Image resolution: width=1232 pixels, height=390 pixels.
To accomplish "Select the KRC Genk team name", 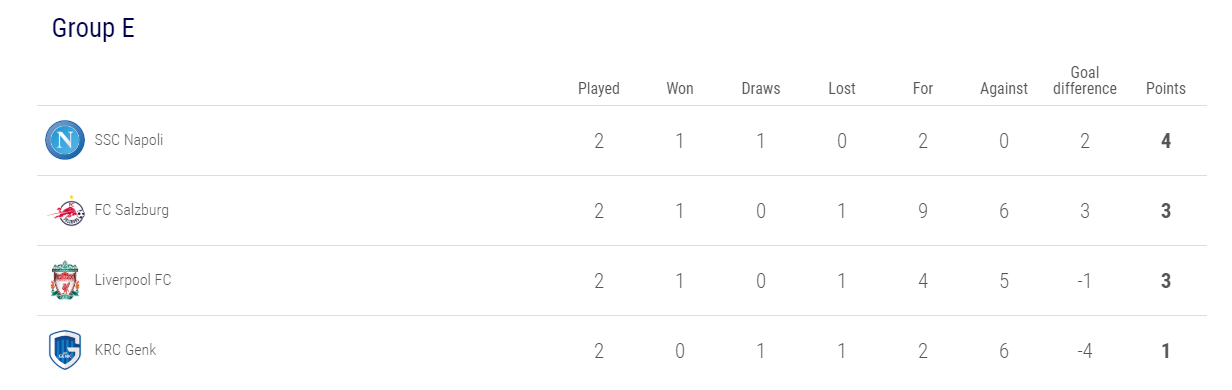I will [125, 350].
